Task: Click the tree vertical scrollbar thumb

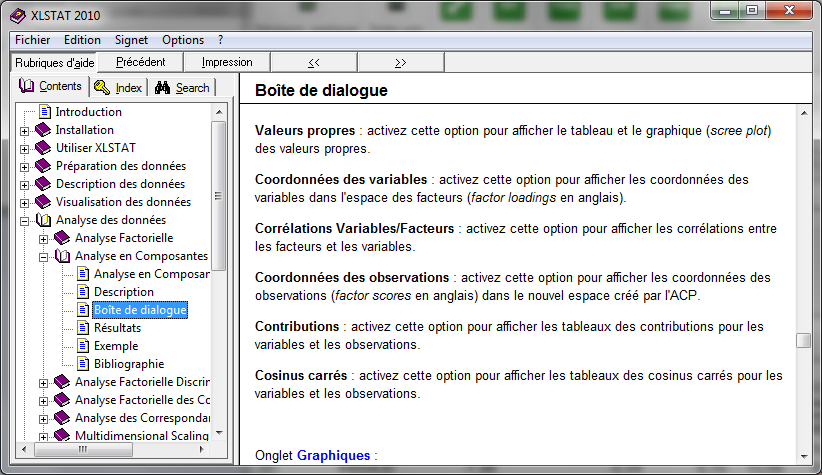Action: point(219,196)
